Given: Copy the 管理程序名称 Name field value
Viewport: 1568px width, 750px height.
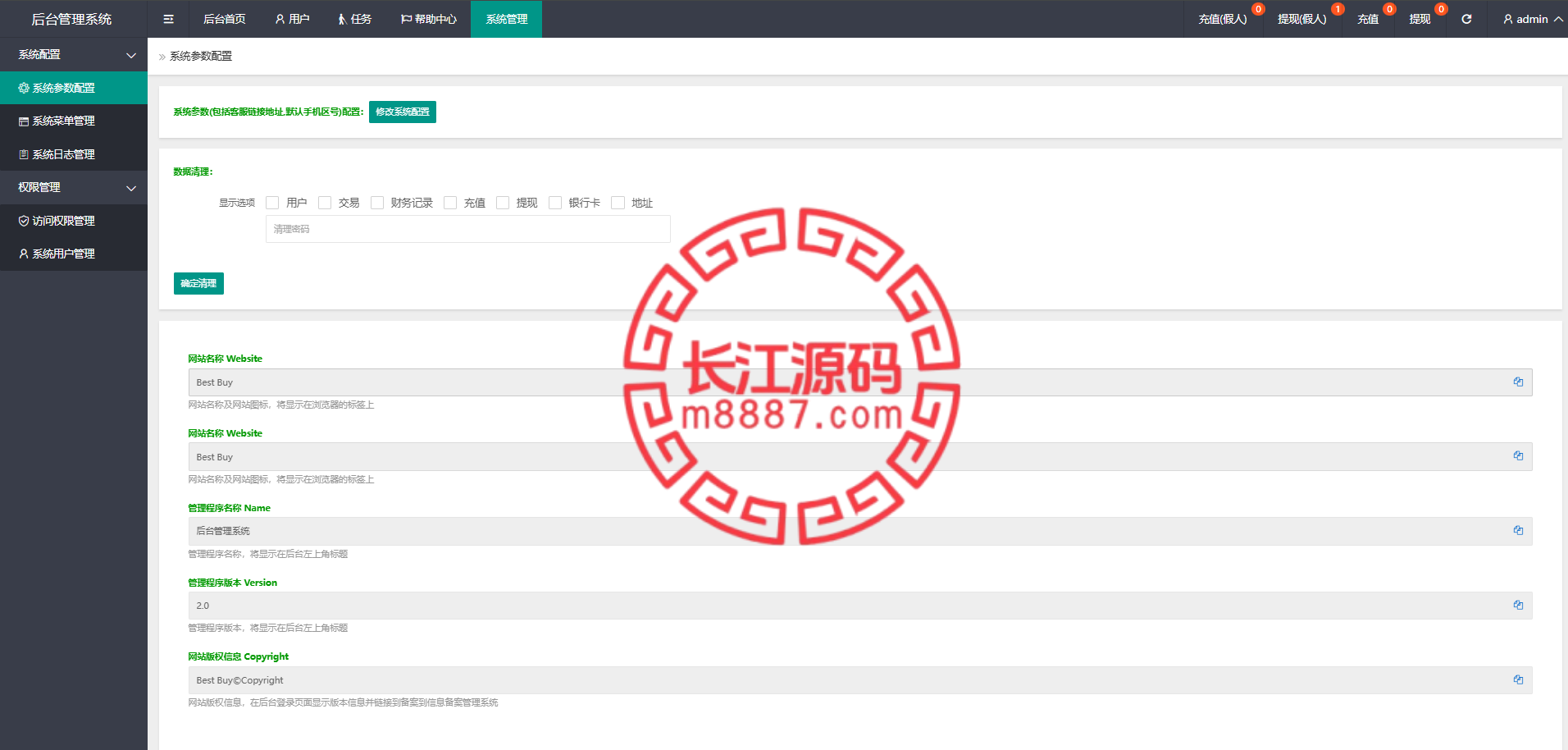Looking at the screenshot, I should (x=1518, y=531).
